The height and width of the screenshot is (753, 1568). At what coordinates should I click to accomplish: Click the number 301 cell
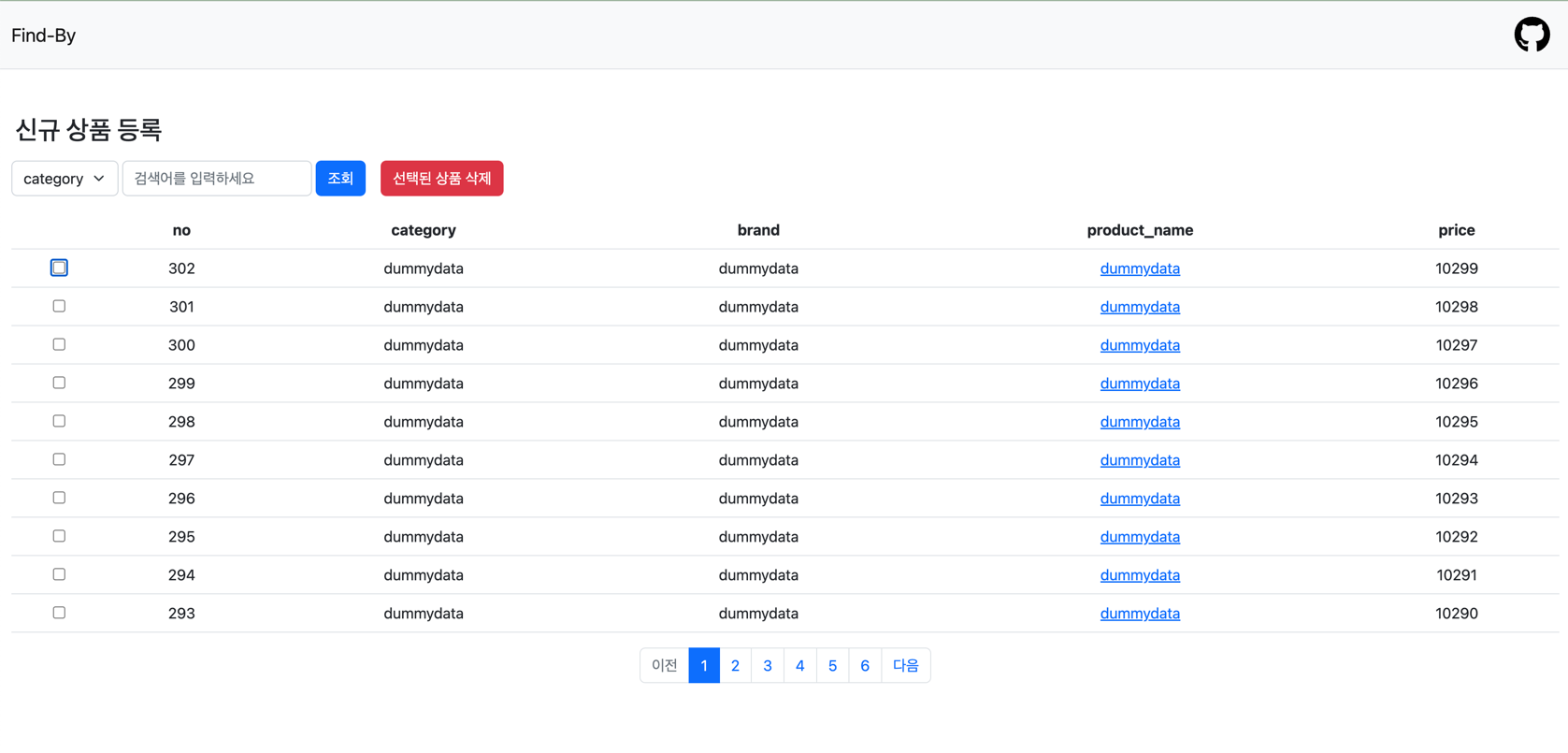181,307
